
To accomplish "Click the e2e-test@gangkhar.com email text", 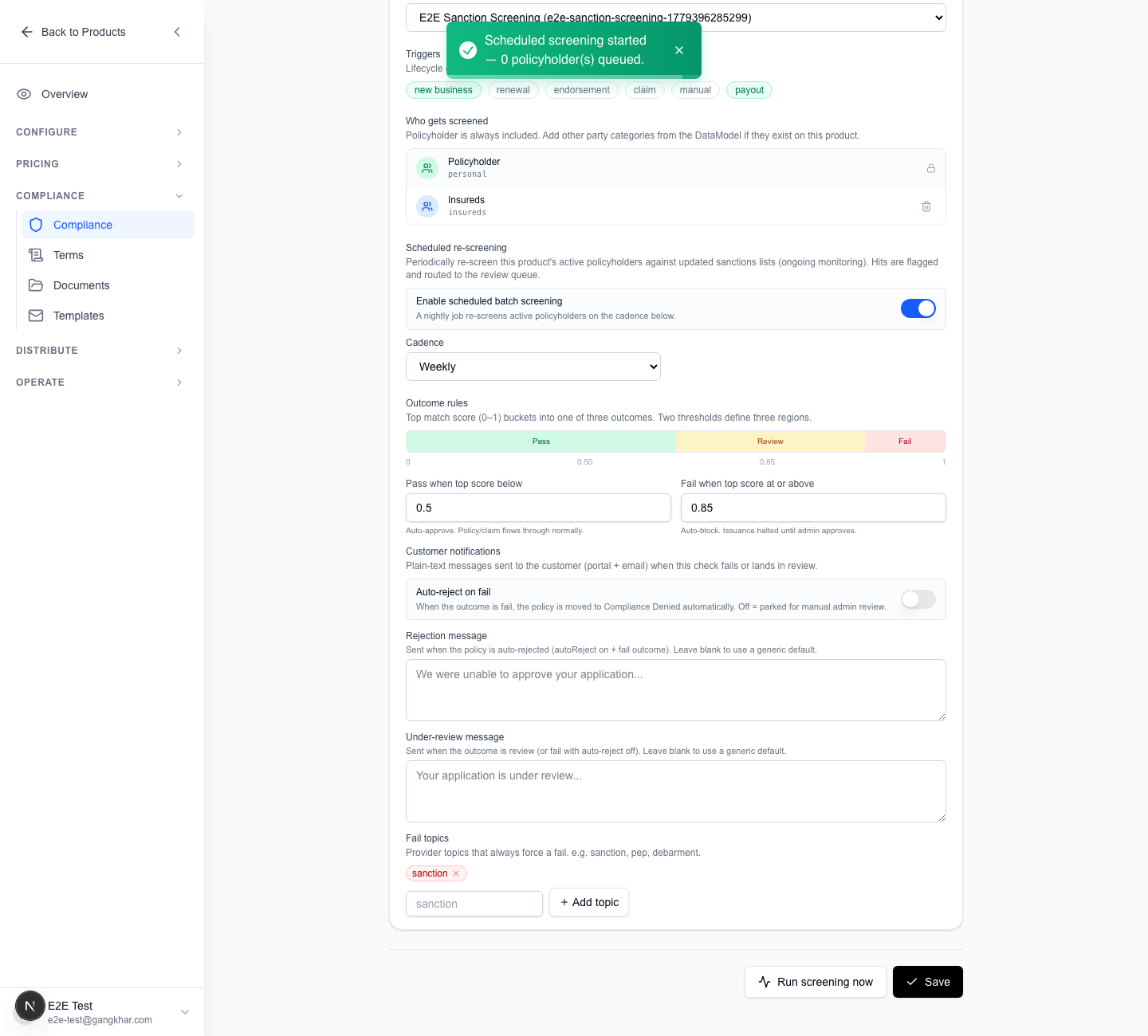I will coord(100,1020).
